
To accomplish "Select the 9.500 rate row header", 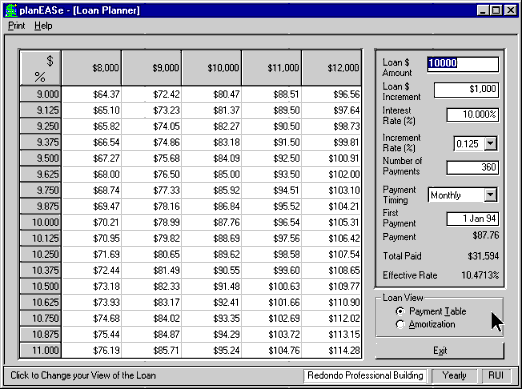I will pyautogui.click(x=40, y=158).
